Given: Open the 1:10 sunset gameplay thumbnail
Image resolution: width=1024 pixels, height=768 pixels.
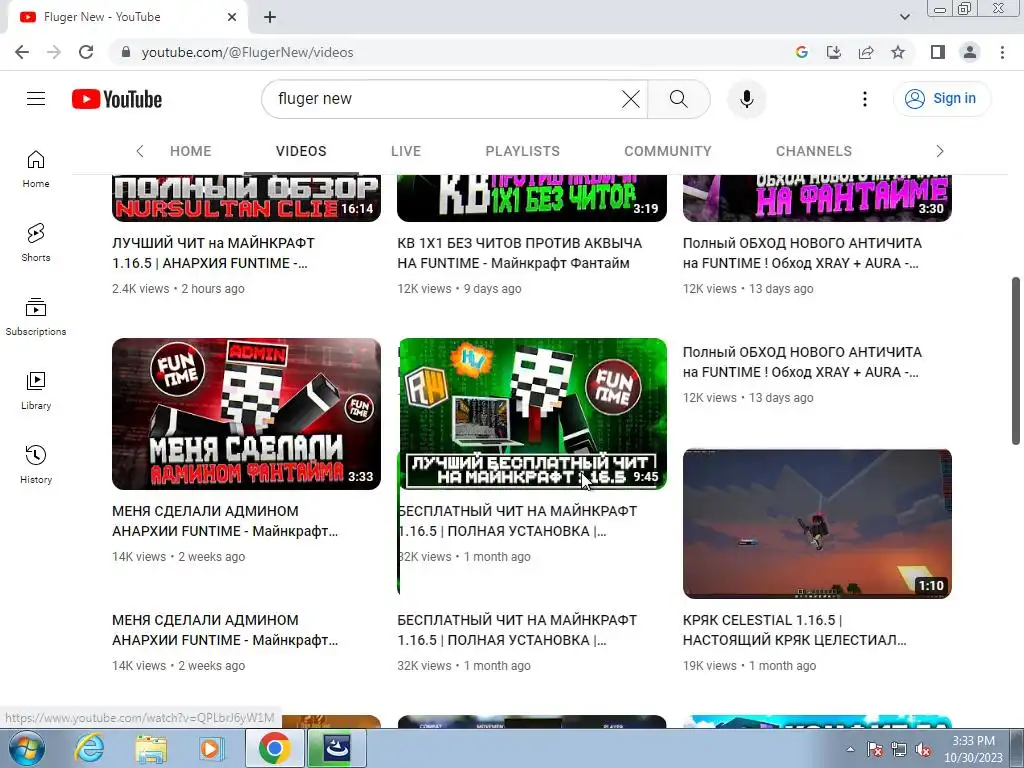Looking at the screenshot, I should point(817,524).
